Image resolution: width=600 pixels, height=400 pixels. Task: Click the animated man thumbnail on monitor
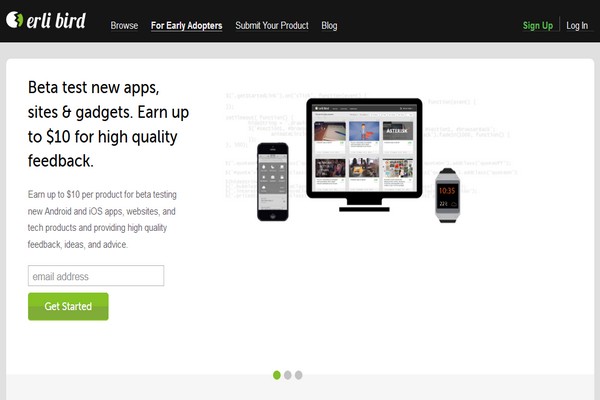pos(364,131)
